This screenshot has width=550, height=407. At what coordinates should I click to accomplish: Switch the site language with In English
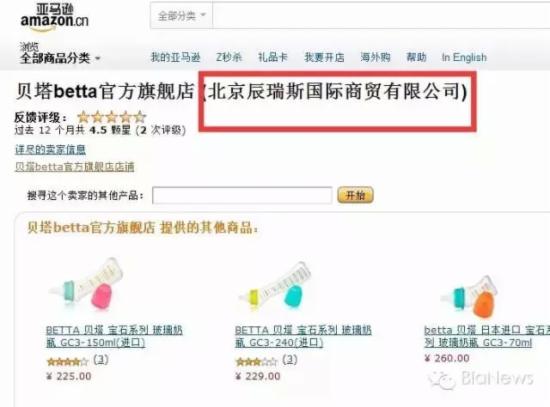click(x=464, y=57)
